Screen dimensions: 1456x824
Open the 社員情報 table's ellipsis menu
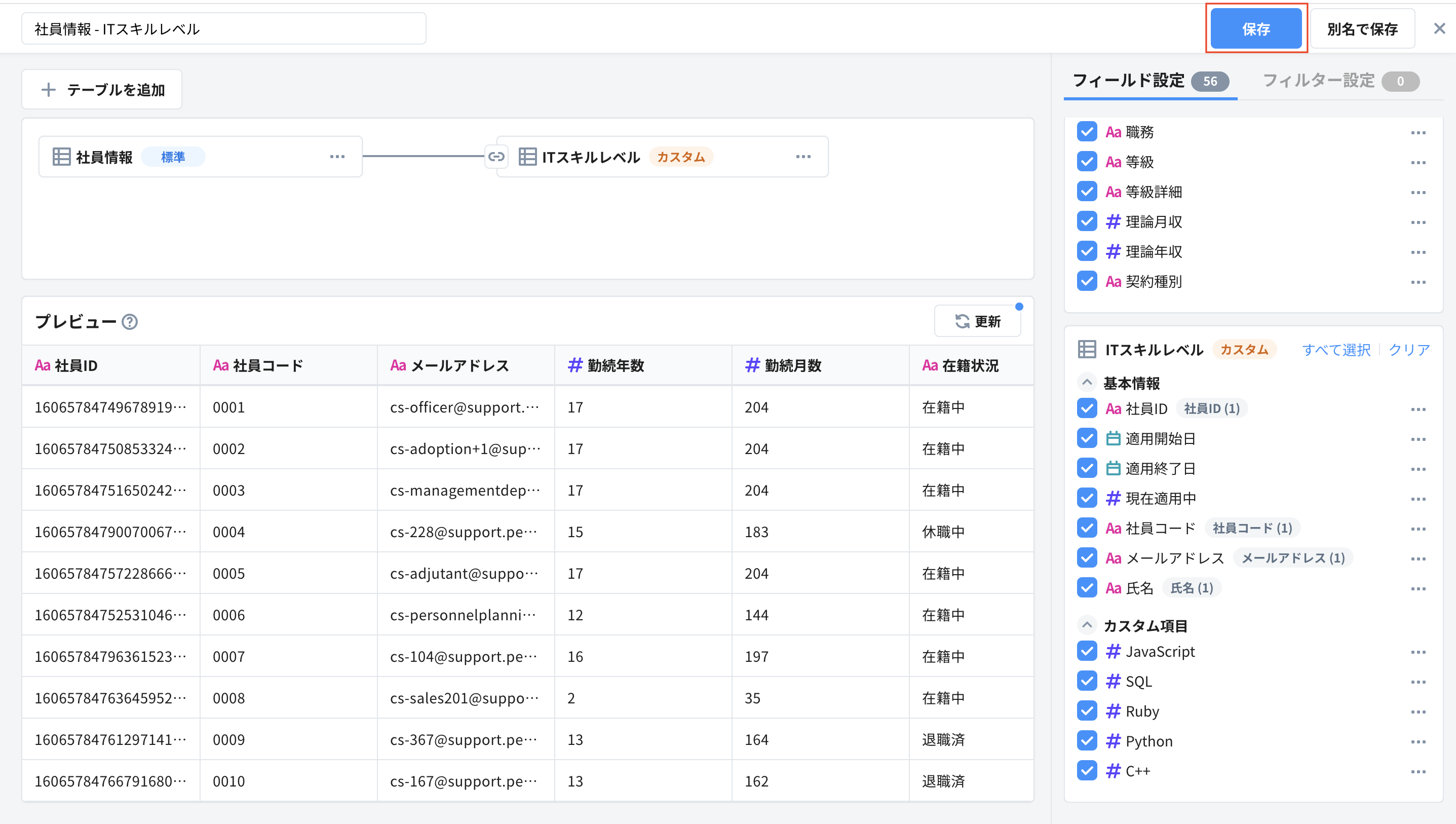point(338,157)
